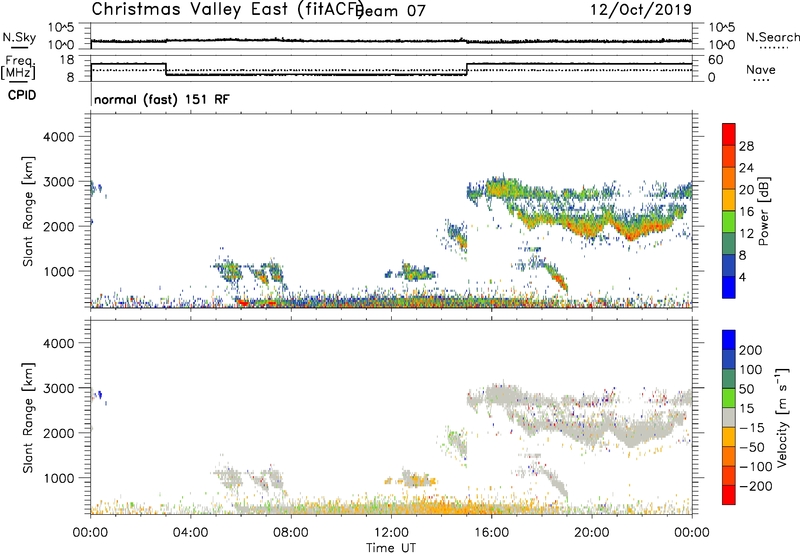The width and height of the screenshot is (800, 554).
Task: Pick the red bottom velocity colorbar segment
Action: pyautogui.click(x=729, y=495)
